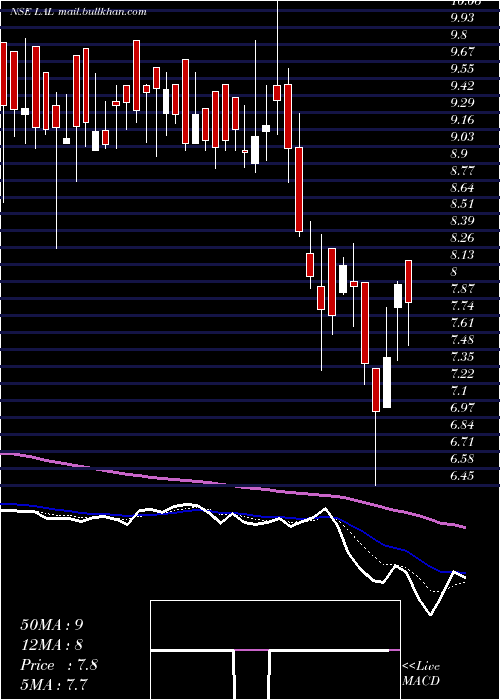Click the 7.48 price axis label

(x=462, y=340)
